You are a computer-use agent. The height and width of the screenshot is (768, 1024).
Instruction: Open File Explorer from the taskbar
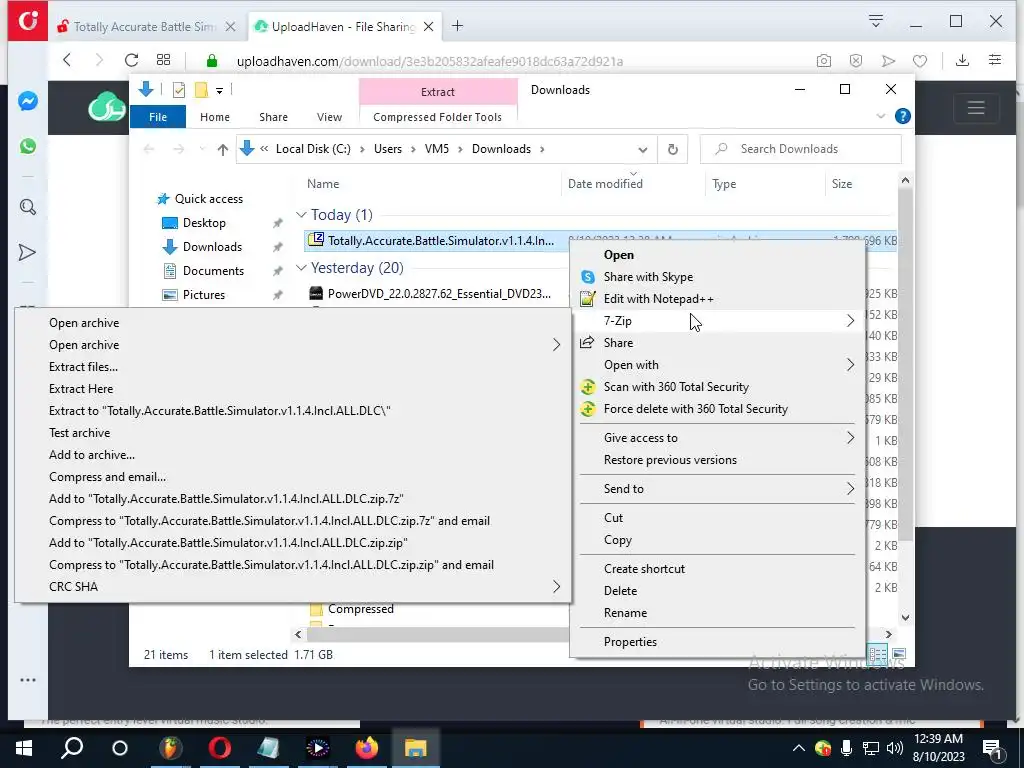pyautogui.click(x=415, y=748)
